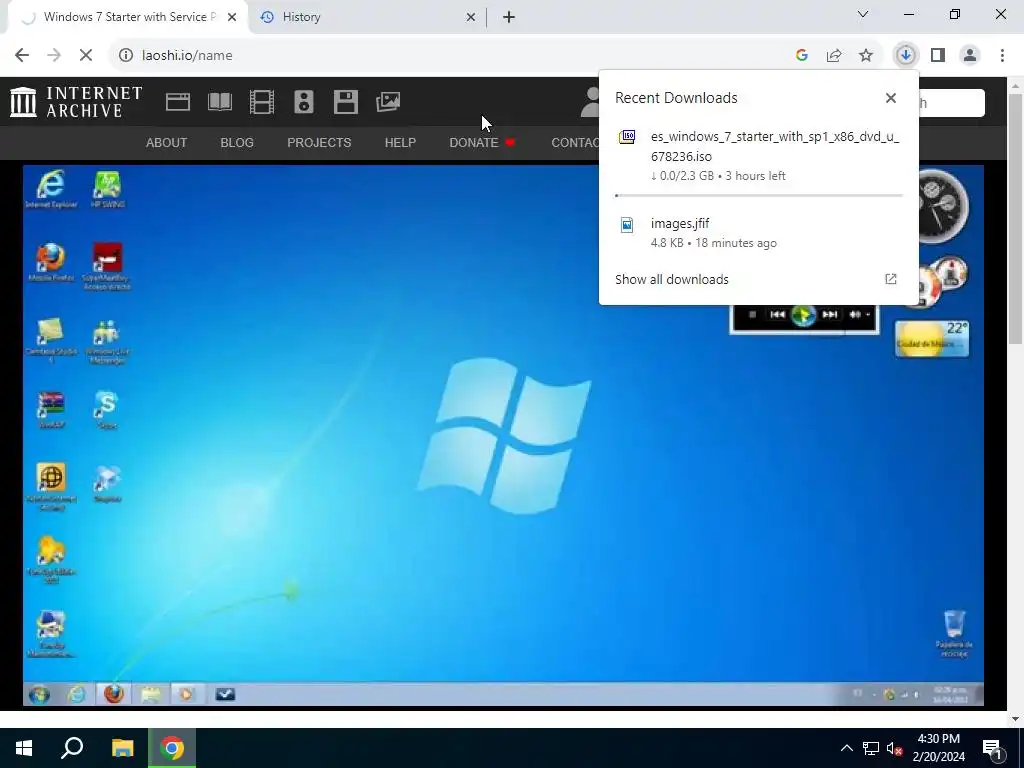Image resolution: width=1024 pixels, height=768 pixels.
Task: Open the HELP menu item
Action: tap(400, 142)
